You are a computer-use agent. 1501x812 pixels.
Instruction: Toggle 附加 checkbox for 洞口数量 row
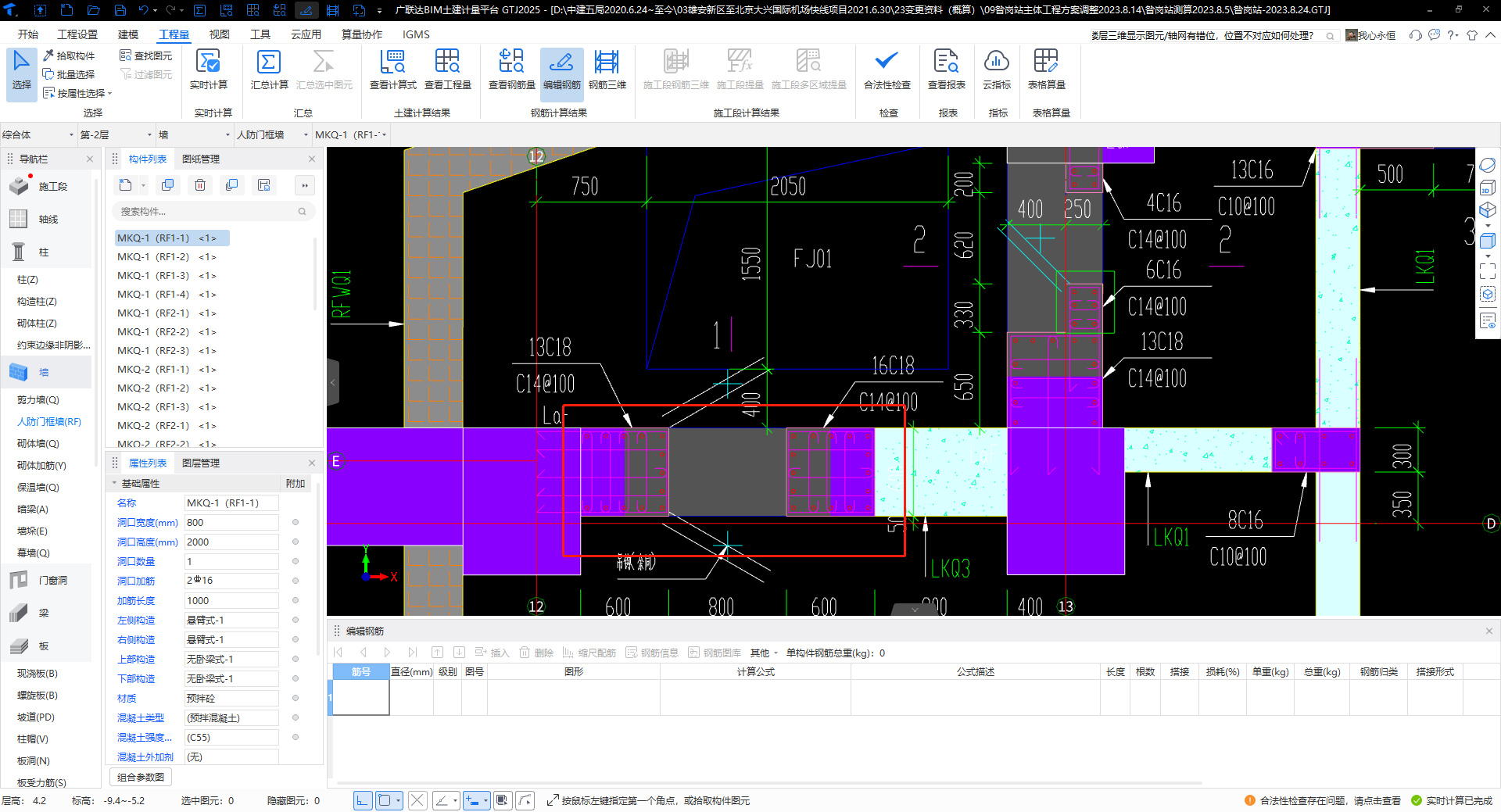(x=296, y=561)
